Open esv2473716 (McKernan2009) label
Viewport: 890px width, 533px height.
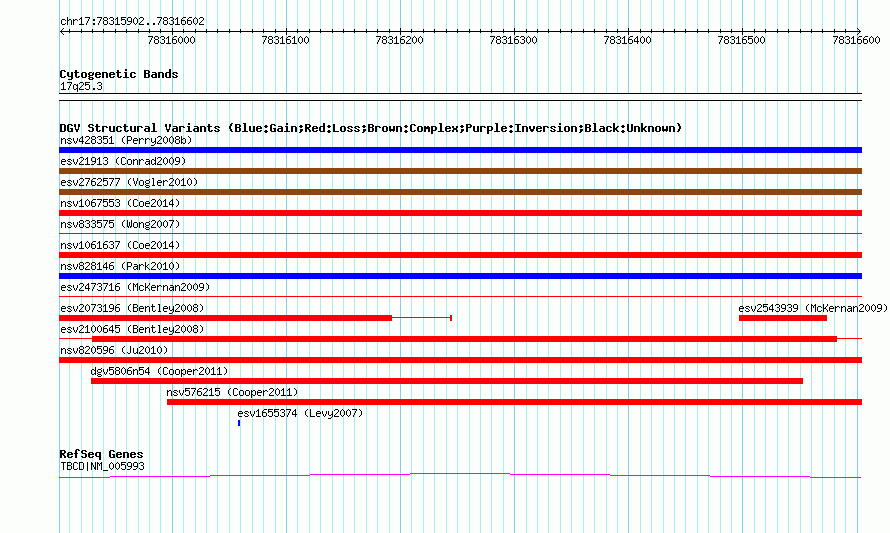coord(135,287)
